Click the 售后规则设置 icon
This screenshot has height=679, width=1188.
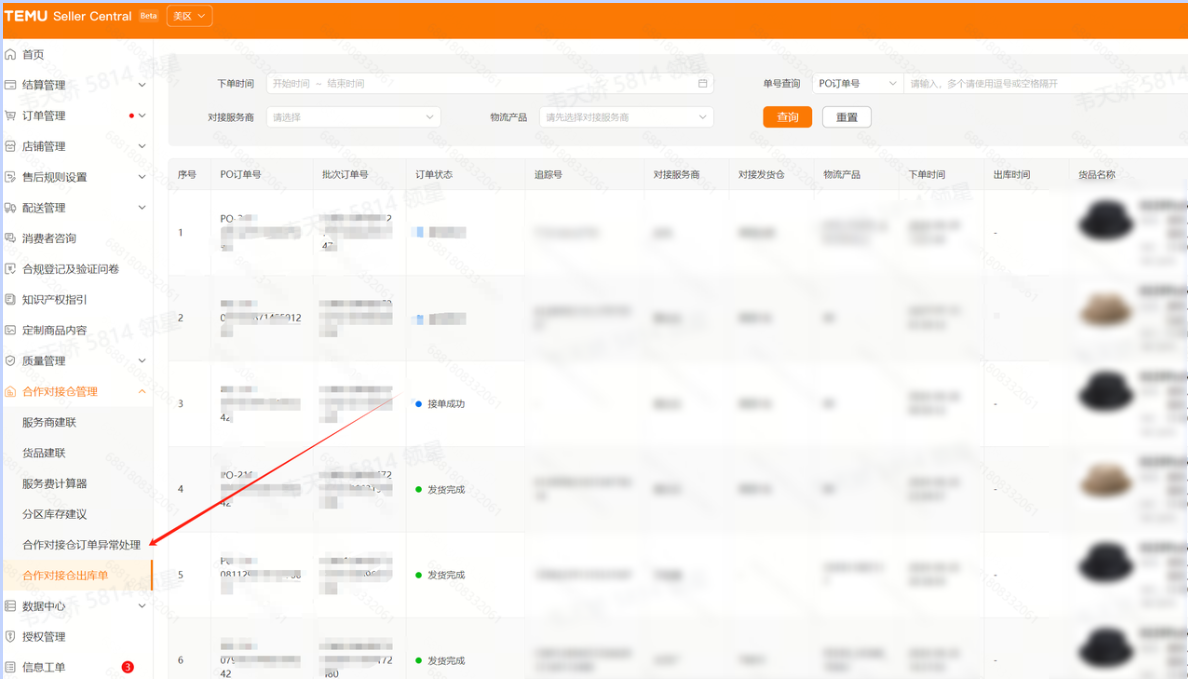[x=11, y=177]
